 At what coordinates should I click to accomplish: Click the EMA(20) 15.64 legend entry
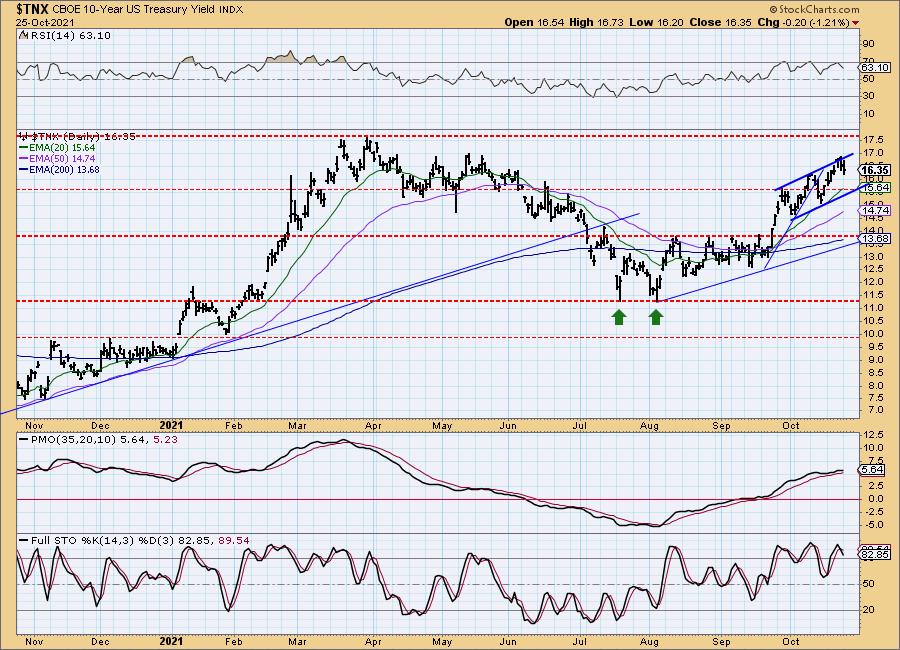point(57,148)
